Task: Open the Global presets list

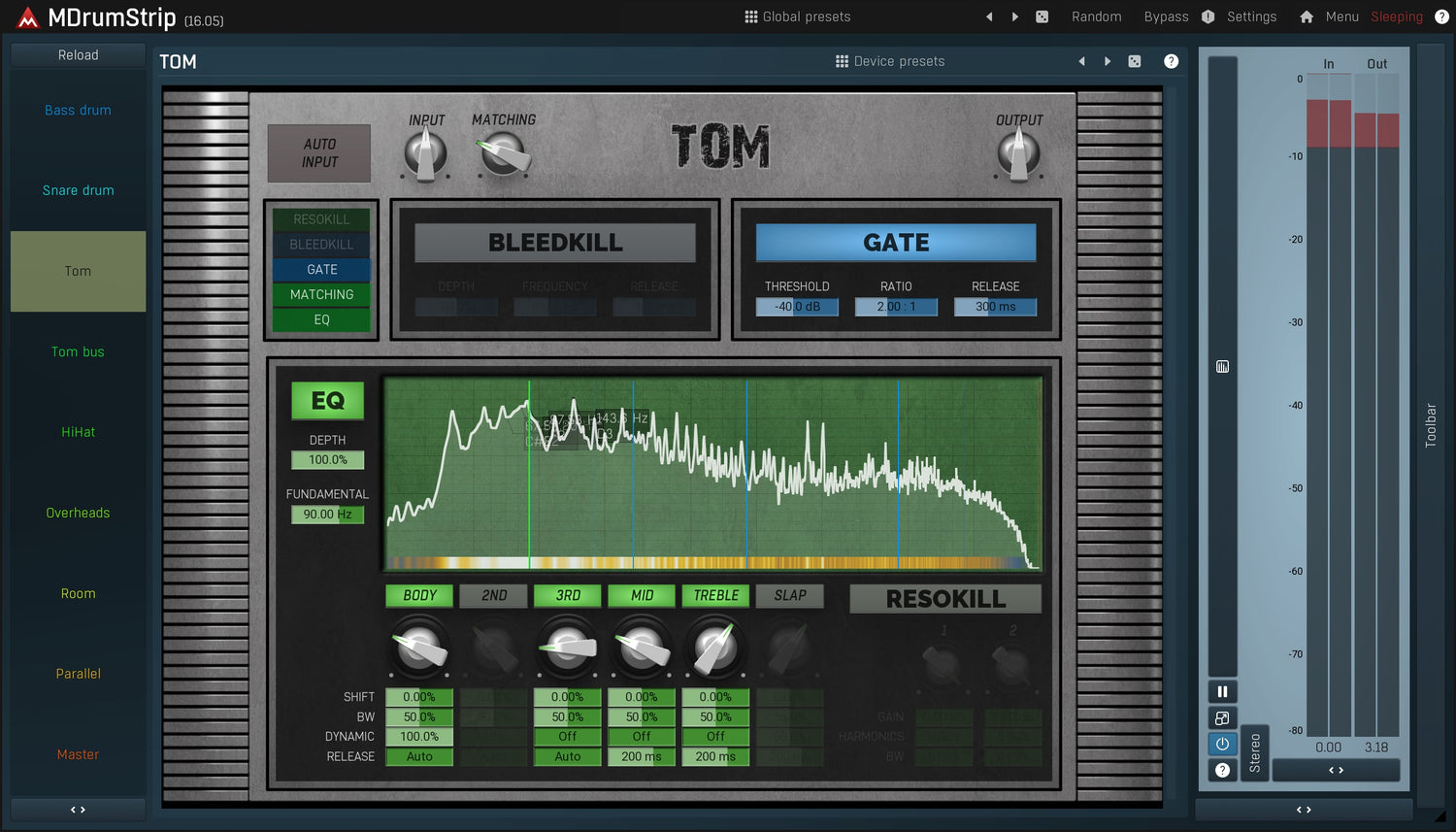Action: coord(797,17)
